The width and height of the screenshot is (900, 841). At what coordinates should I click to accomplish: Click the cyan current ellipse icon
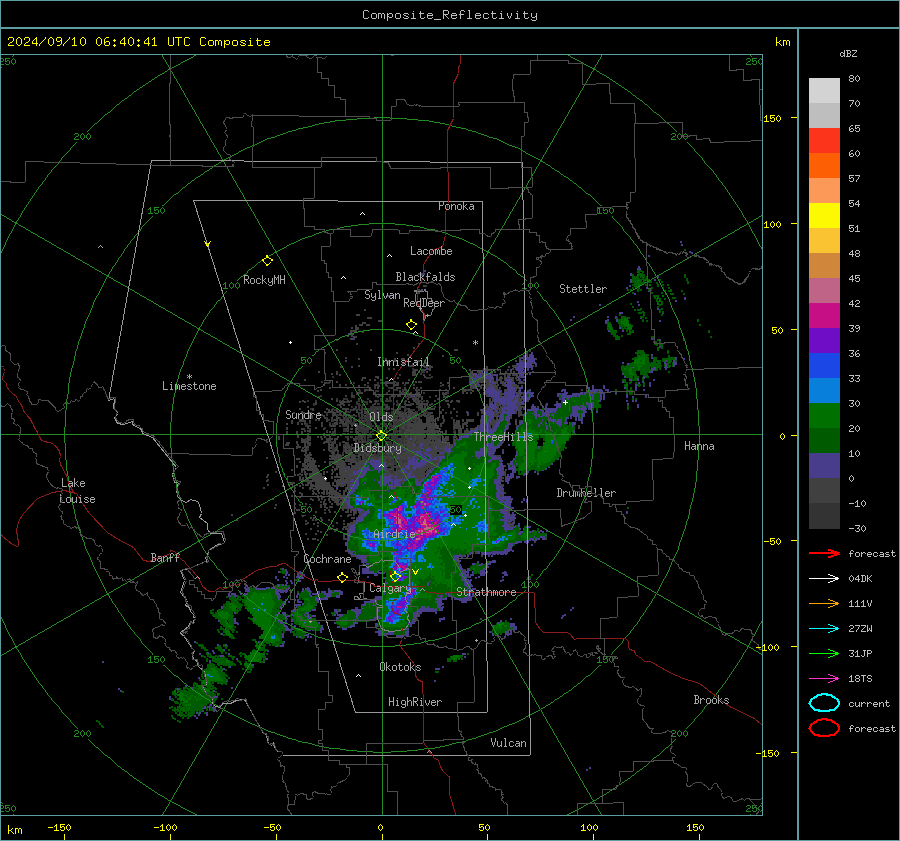click(x=824, y=703)
